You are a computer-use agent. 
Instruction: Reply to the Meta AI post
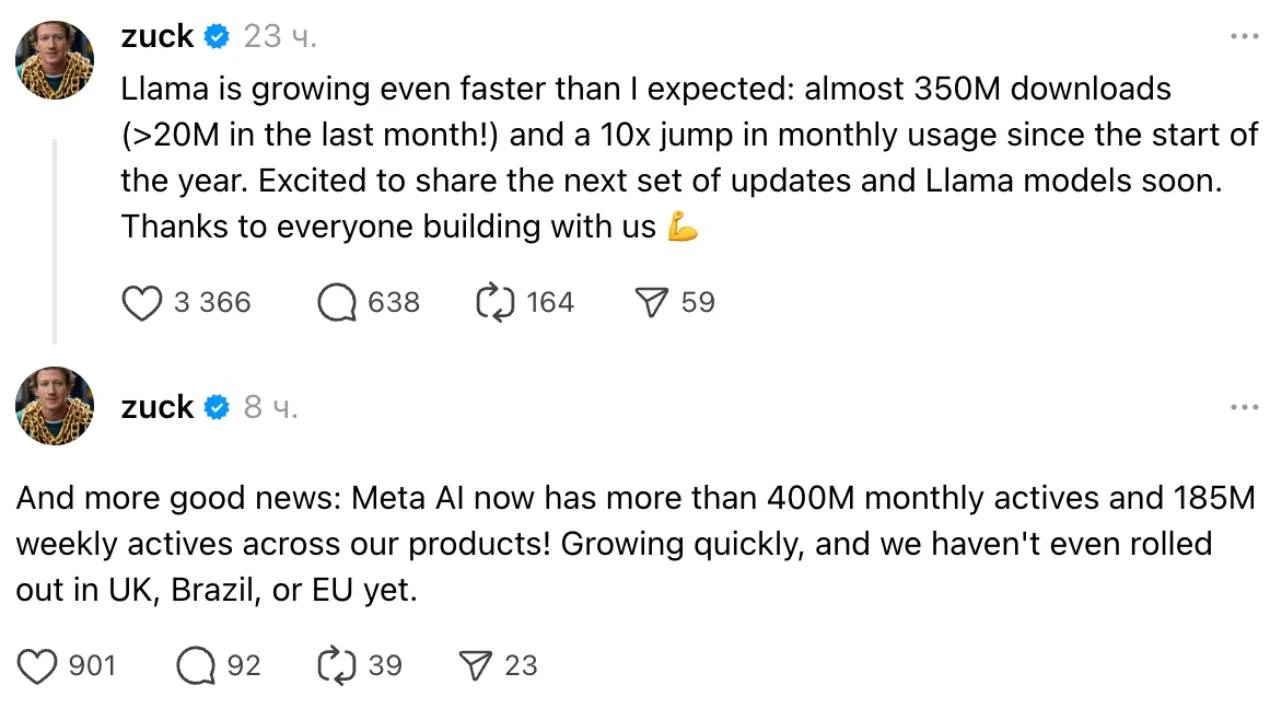(196, 666)
